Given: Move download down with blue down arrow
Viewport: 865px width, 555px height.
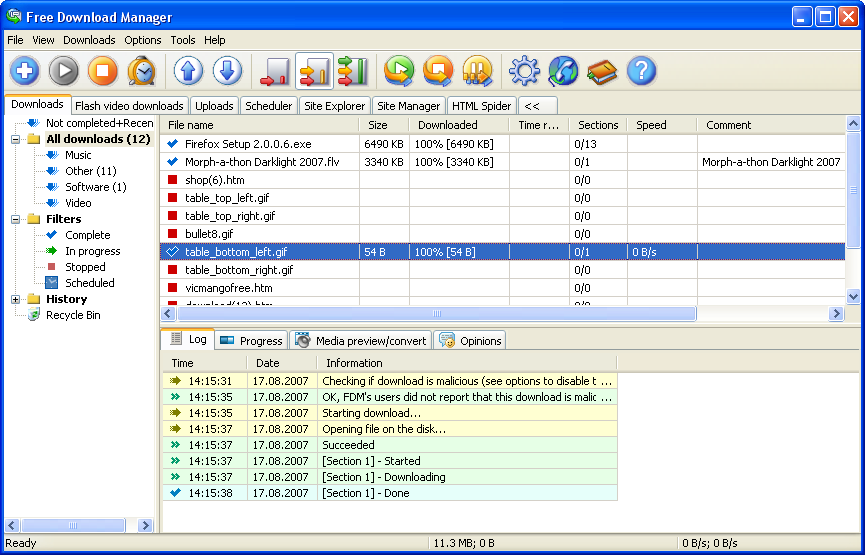Looking at the screenshot, I should (x=227, y=71).
